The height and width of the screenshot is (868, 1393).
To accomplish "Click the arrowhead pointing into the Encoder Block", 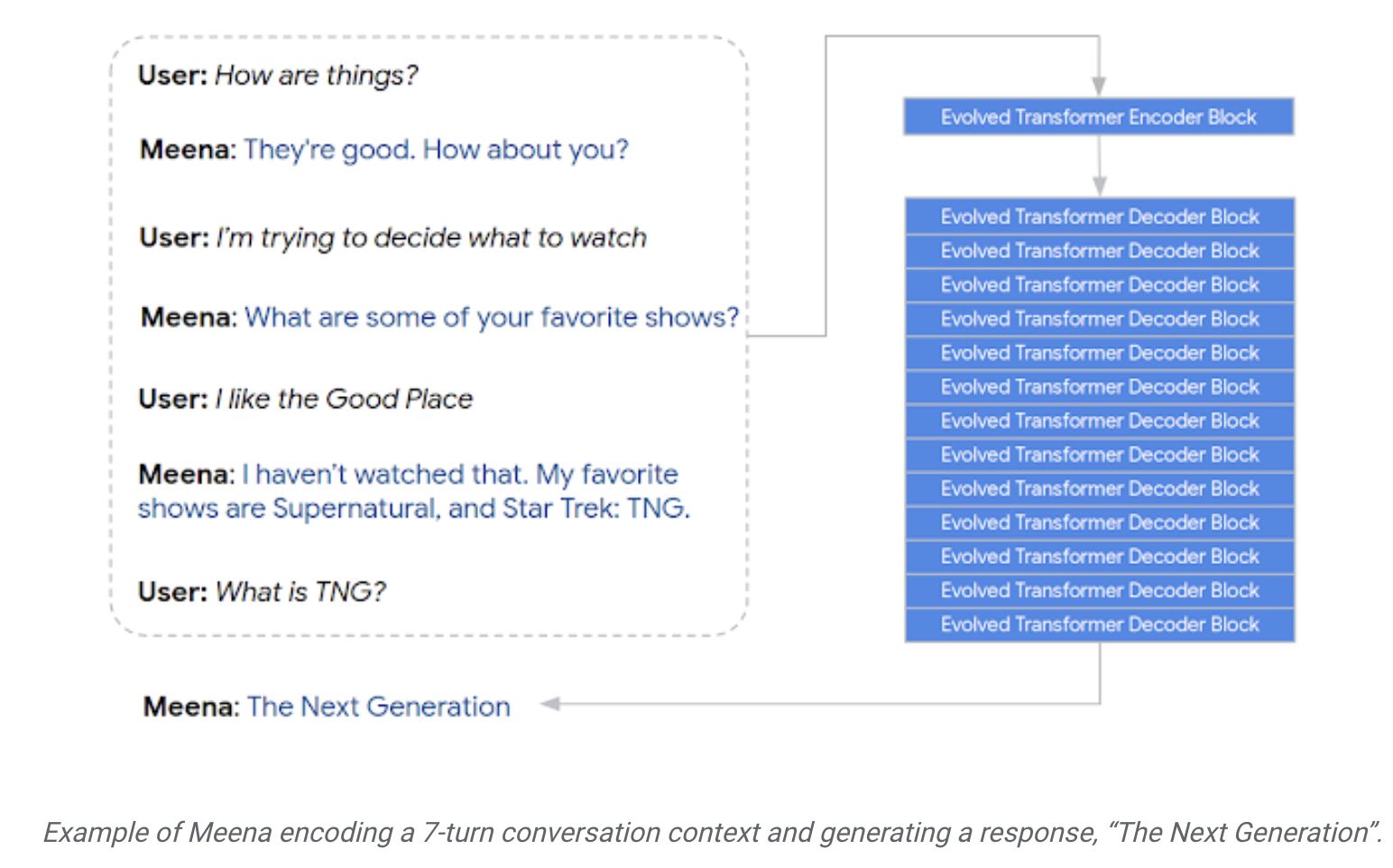I will [x=1099, y=86].
